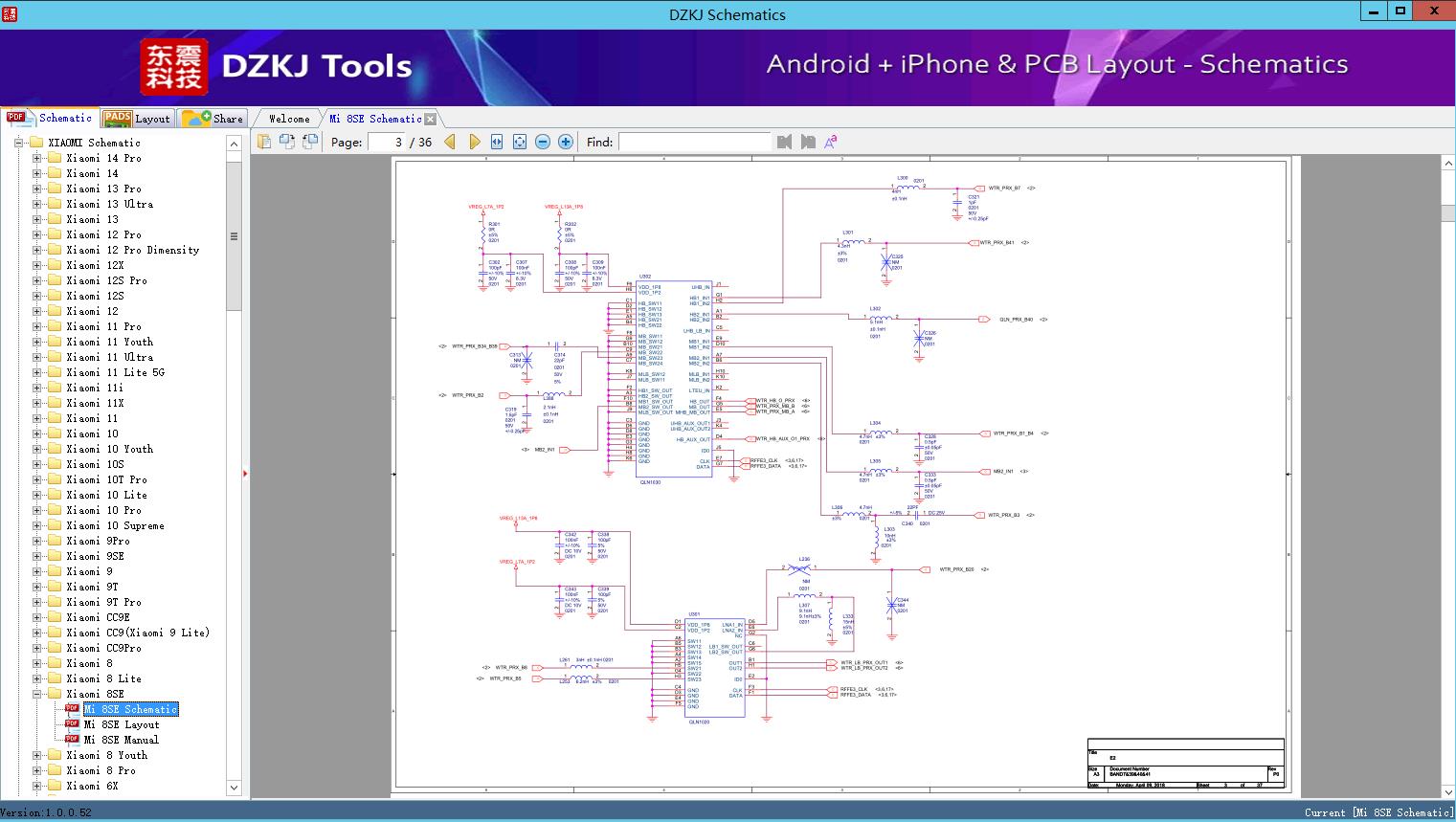Viewport: 1456px width, 822px height.
Task: Close the Mi 8SE Schematic tab
Action: (431, 119)
